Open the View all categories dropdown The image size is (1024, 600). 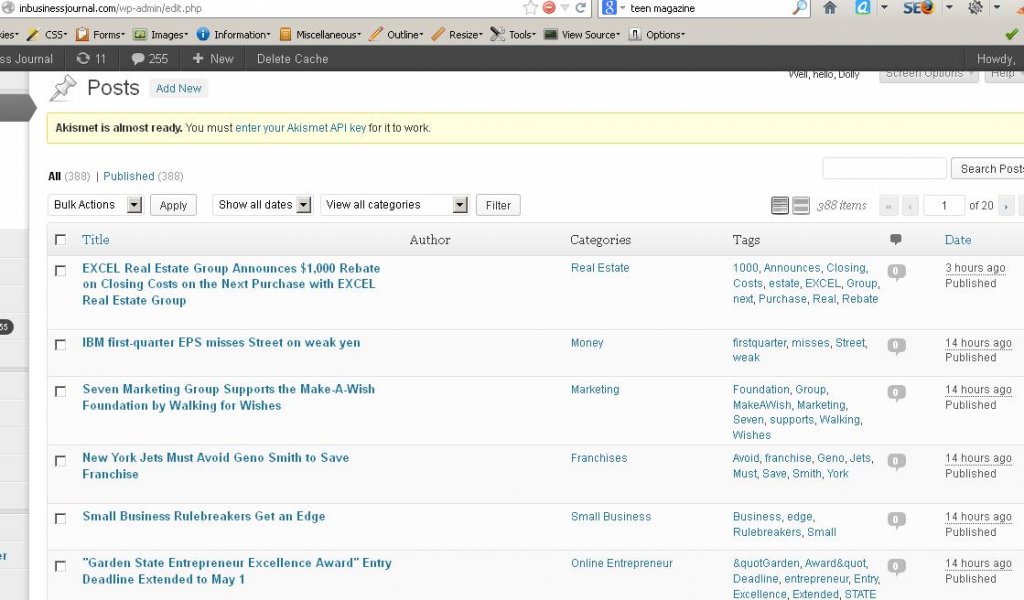[x=394, y=205]
